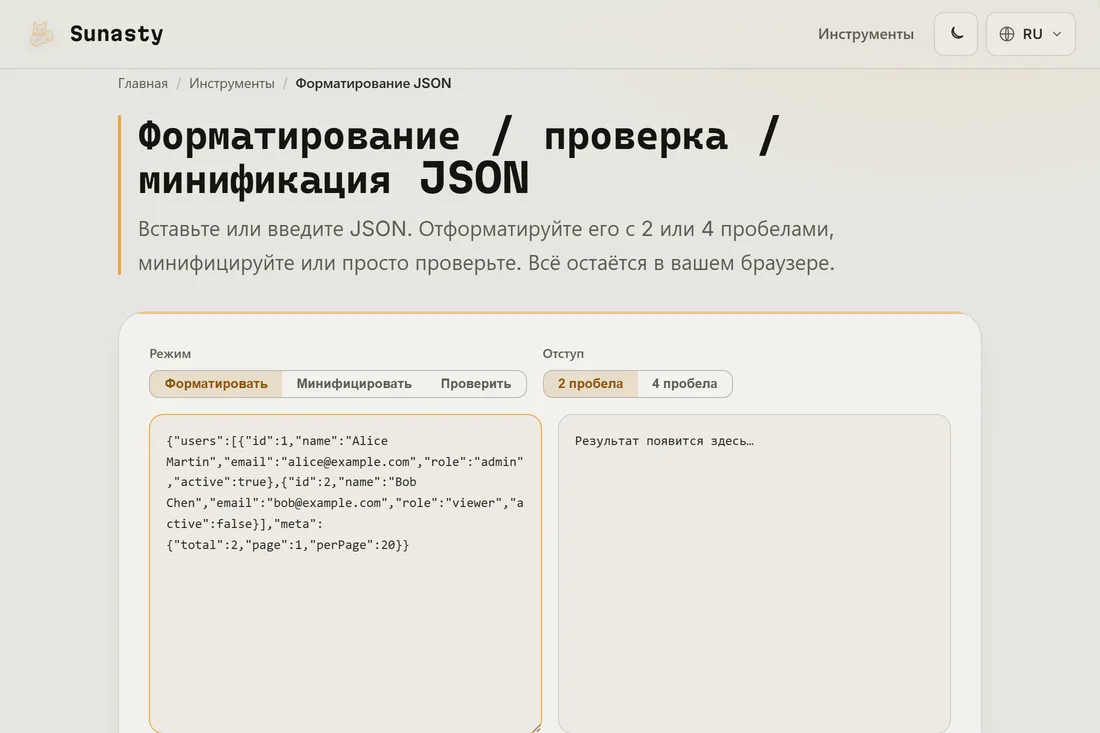
Task: Set indent to 2 пробела
Action: [591, 384]
